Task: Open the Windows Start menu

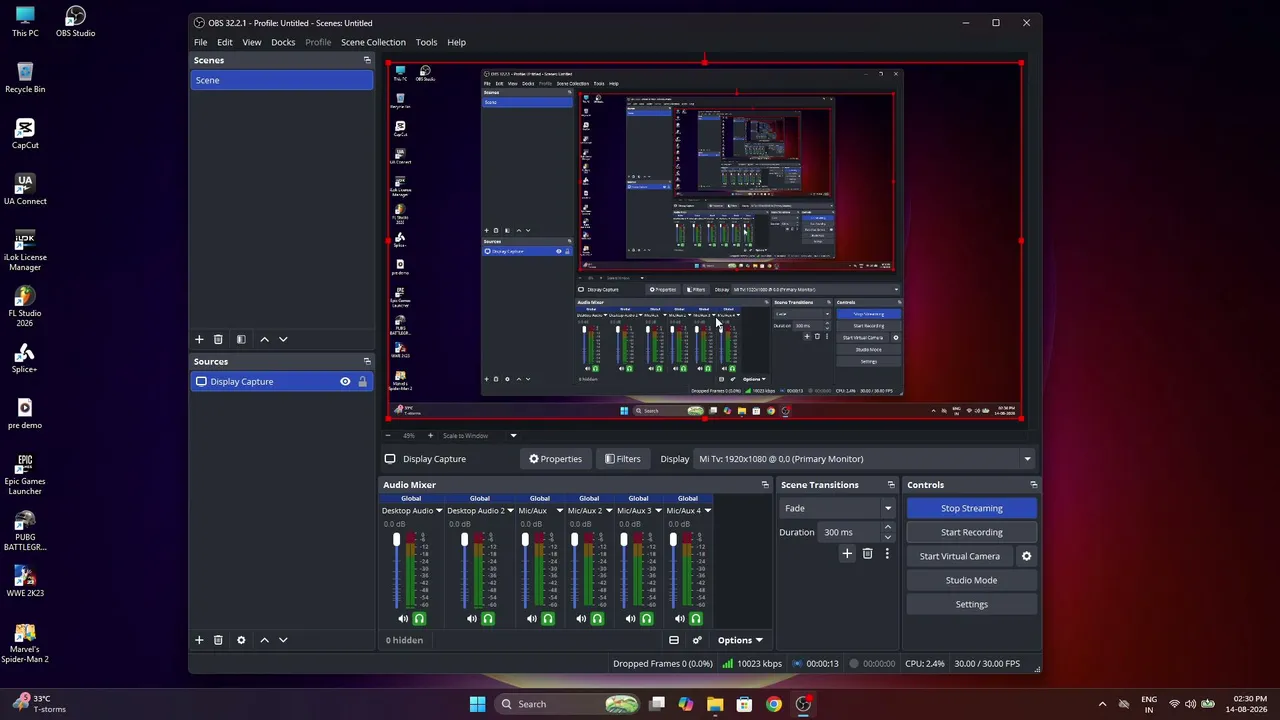Action: tap(477, 704)
